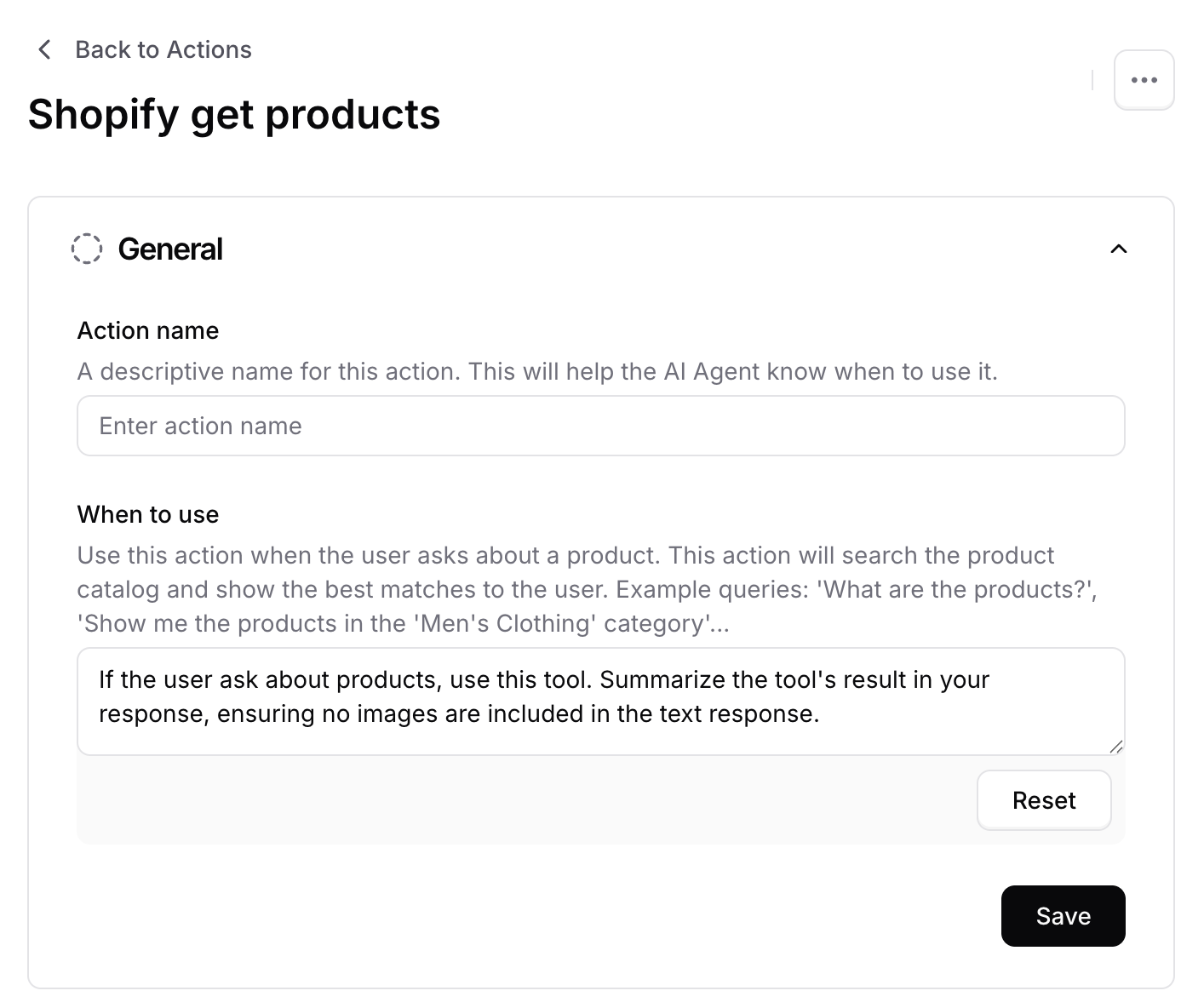The image size is (1204, 1008).
Task: Open the overflow menu near the page title
Action: [1144, 79]
